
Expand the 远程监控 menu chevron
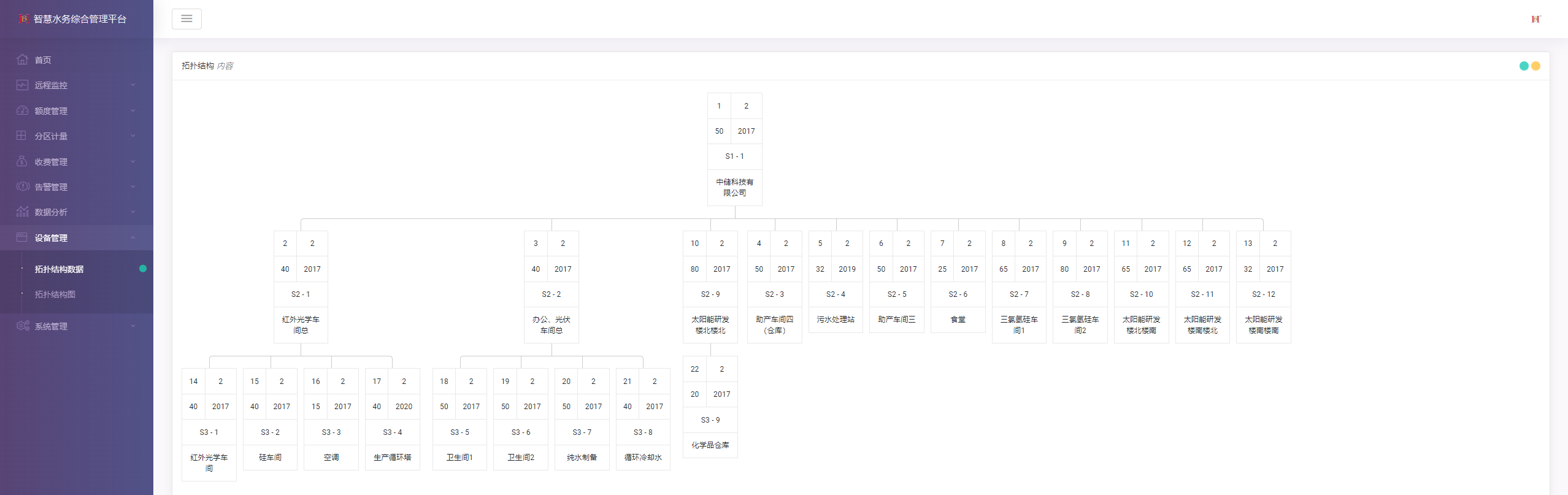click(x=133, y=85)
